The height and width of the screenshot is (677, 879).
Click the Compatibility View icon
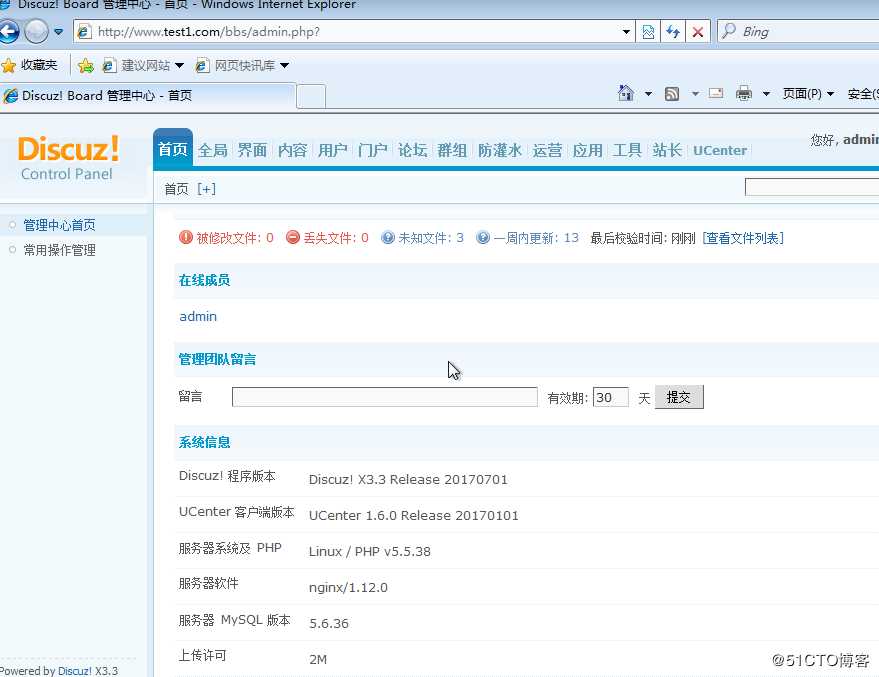[x=648, y=32]
